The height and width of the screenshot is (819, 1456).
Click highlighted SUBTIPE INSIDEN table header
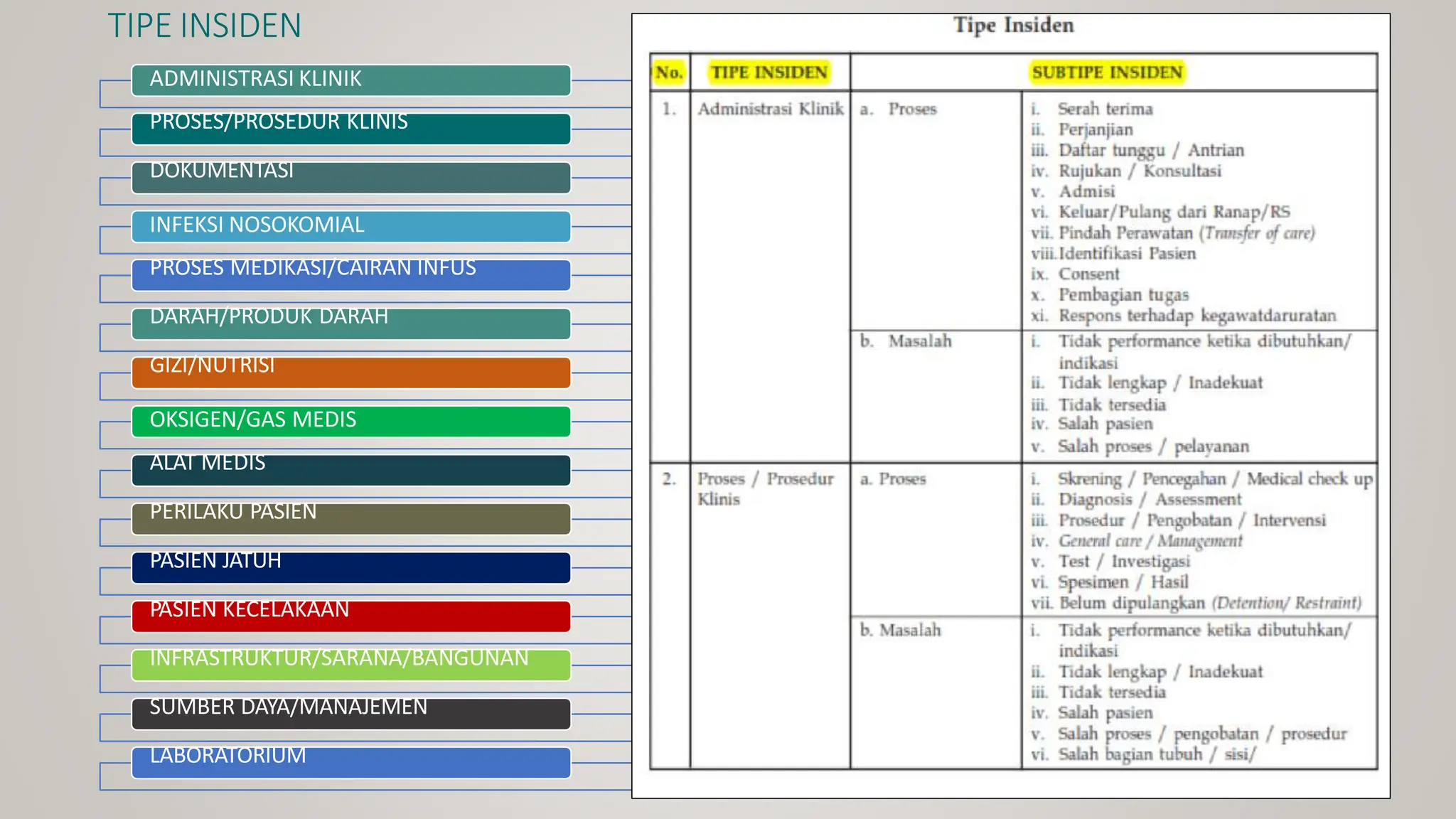pos(1107,73)
